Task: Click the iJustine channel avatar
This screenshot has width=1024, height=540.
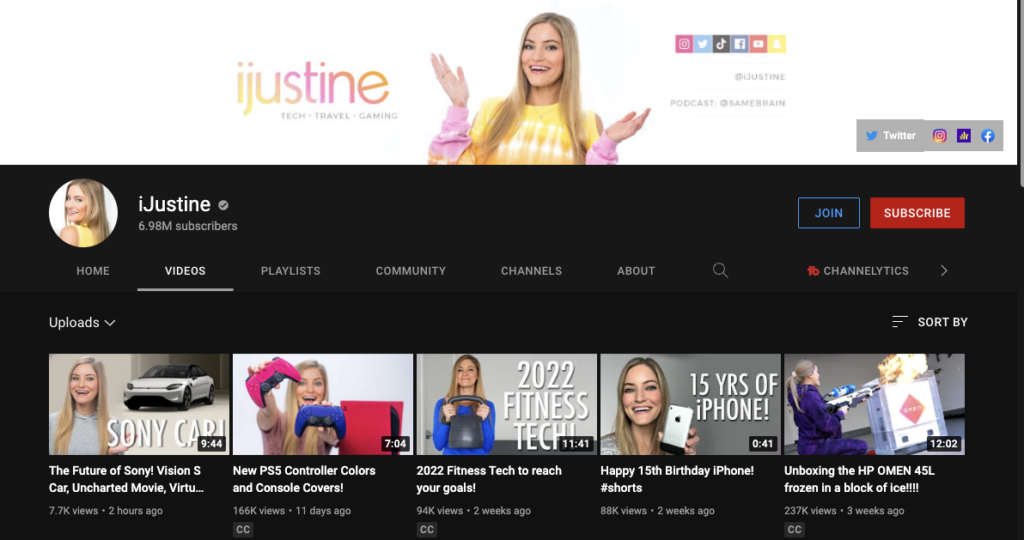Action: [x=83, y=213]
